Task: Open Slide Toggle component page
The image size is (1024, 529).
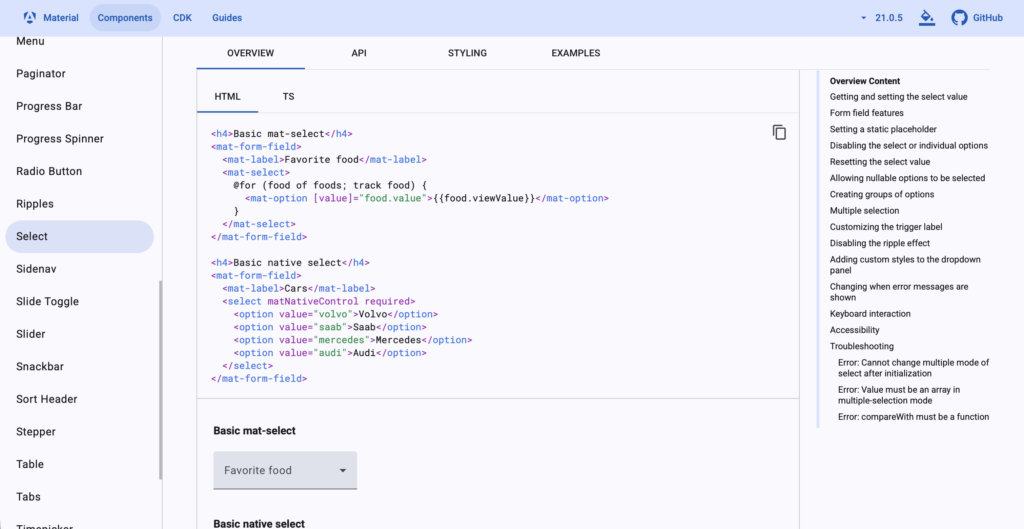Action: pyautogui.click(x=47, y=301)
